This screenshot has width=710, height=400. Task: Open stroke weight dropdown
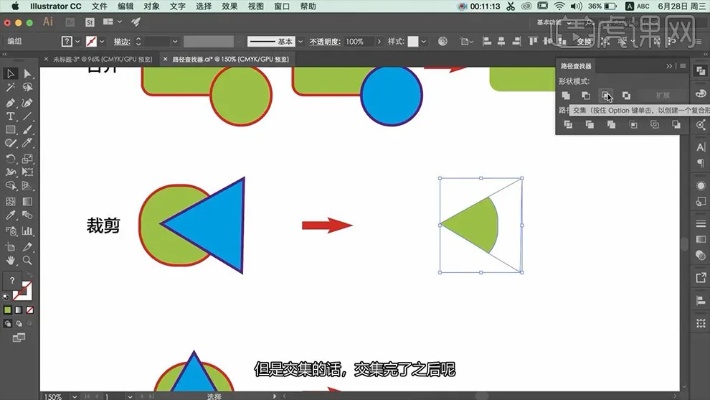point(175,41)
